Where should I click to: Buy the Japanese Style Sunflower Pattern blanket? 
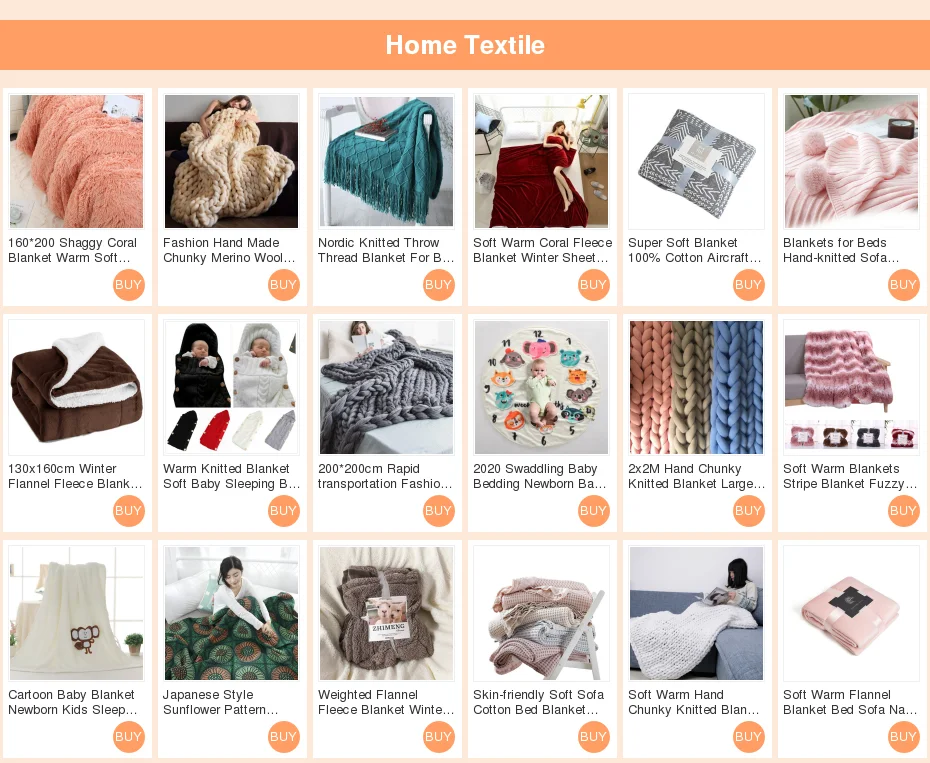click(x=283, y=737)
